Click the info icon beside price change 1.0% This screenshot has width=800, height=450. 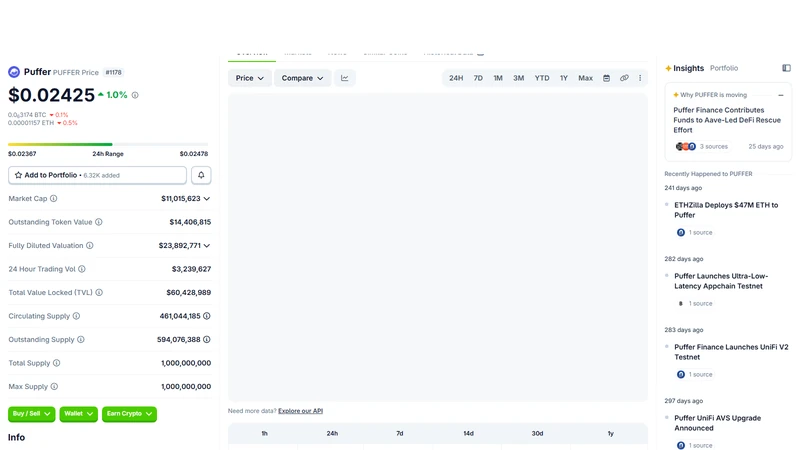135,95
